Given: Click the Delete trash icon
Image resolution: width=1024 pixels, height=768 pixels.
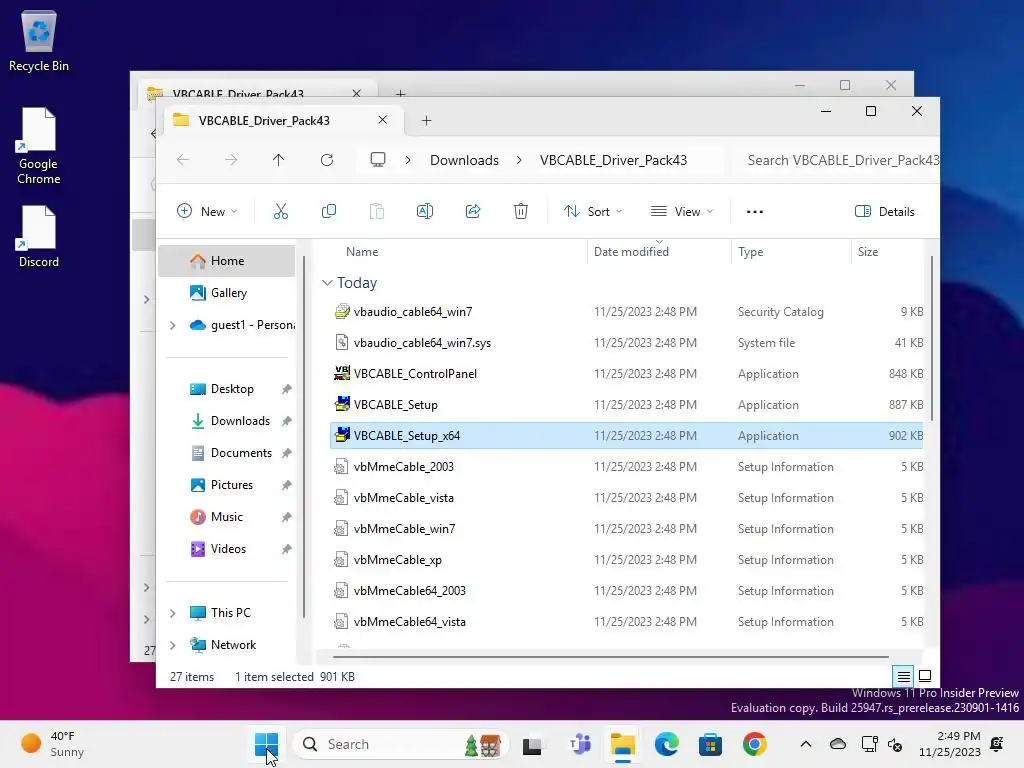Looking at the screenshot, I should pyautogui.click(x=520, y=212).
